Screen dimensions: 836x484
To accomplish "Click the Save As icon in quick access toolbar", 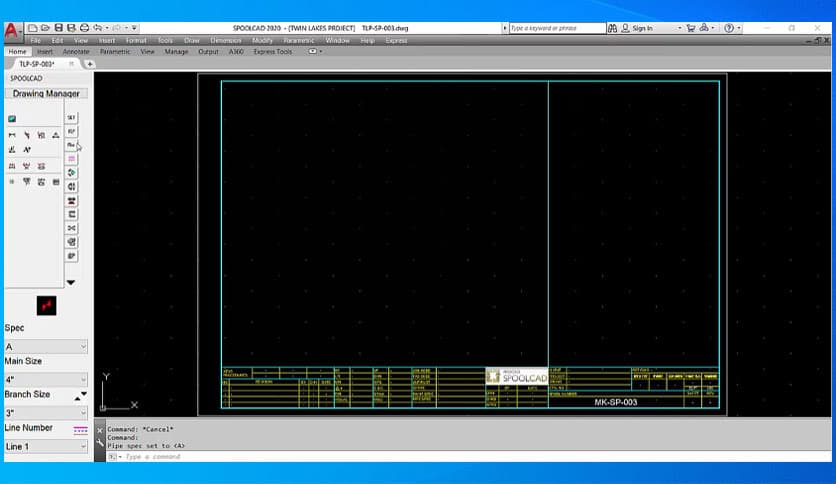I will 71,28.
